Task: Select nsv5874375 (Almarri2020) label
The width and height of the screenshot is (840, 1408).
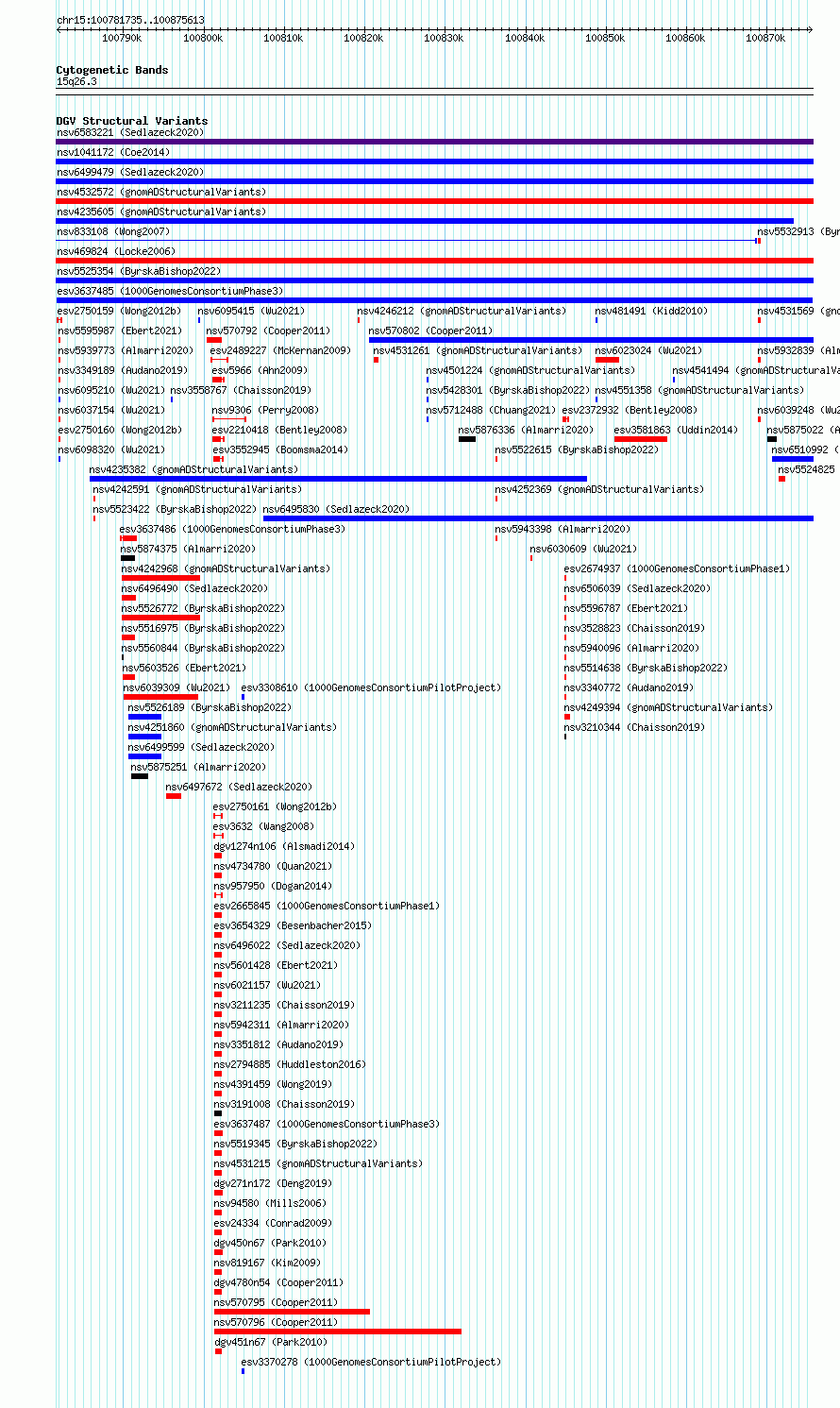Action: [x=188, y=549]
